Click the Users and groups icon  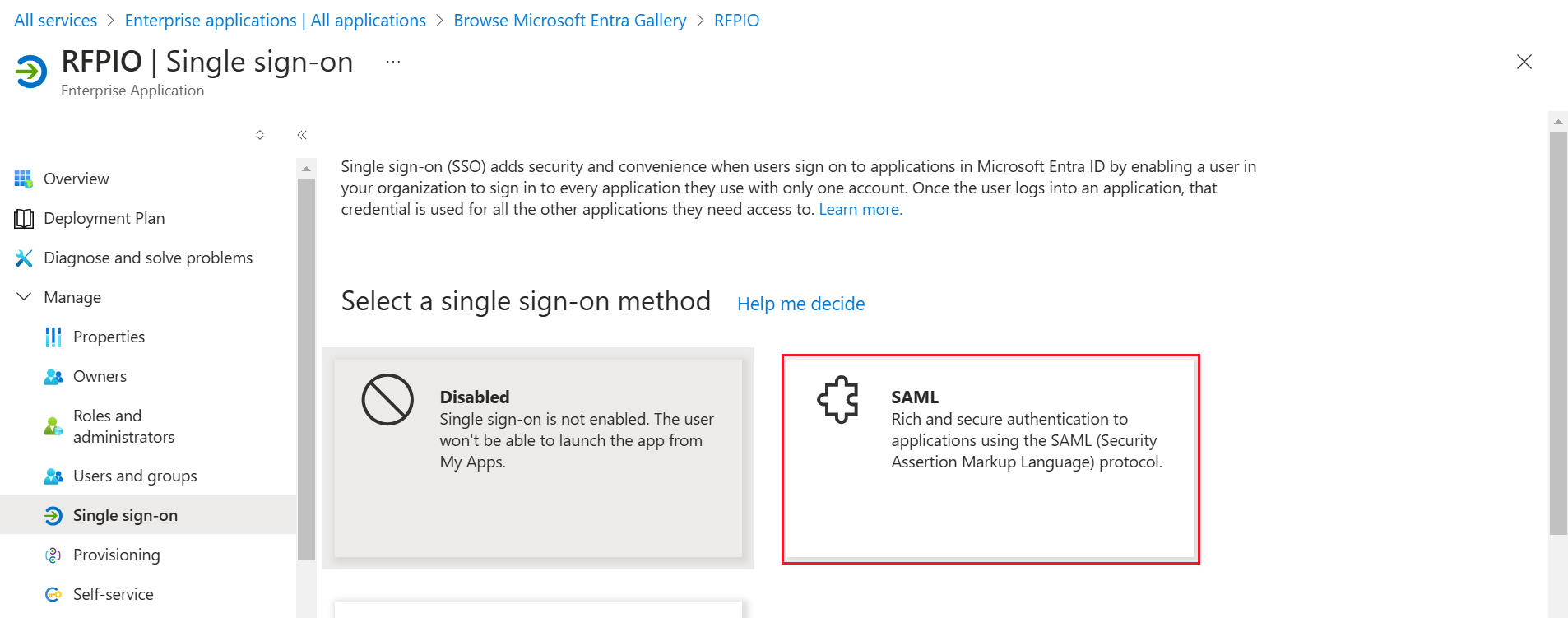[53, 476]
